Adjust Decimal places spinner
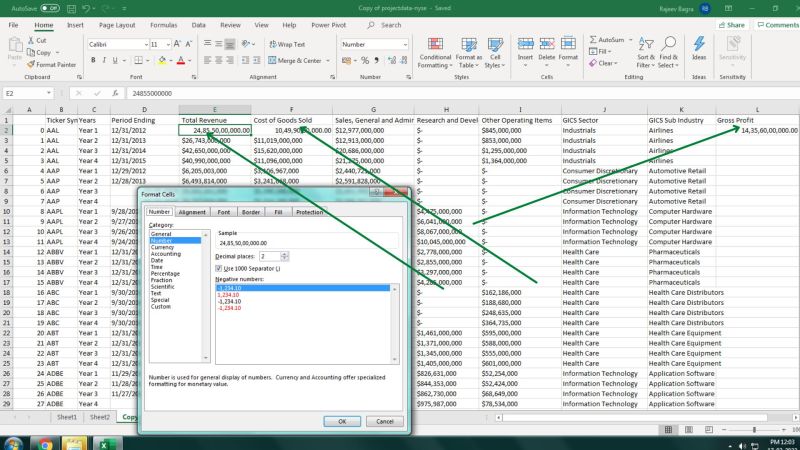The width and height of the screenshot is (800, 450). 285,256
